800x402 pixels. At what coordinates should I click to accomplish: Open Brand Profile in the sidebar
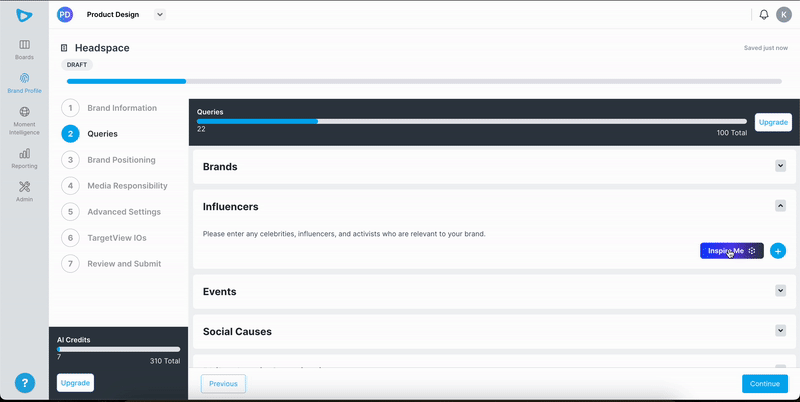24,83
